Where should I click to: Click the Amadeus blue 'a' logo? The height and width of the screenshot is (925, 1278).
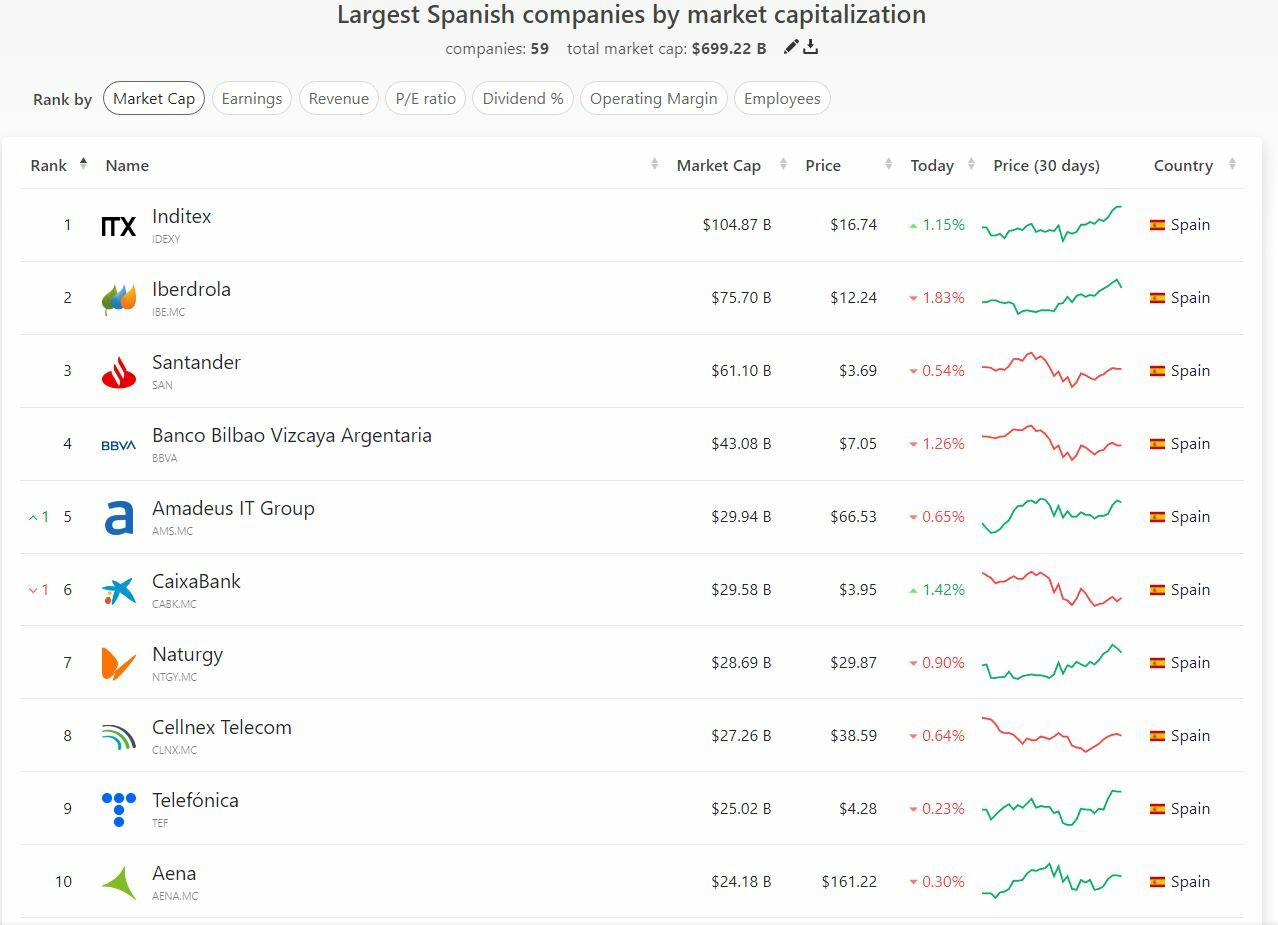coord(118,518)
